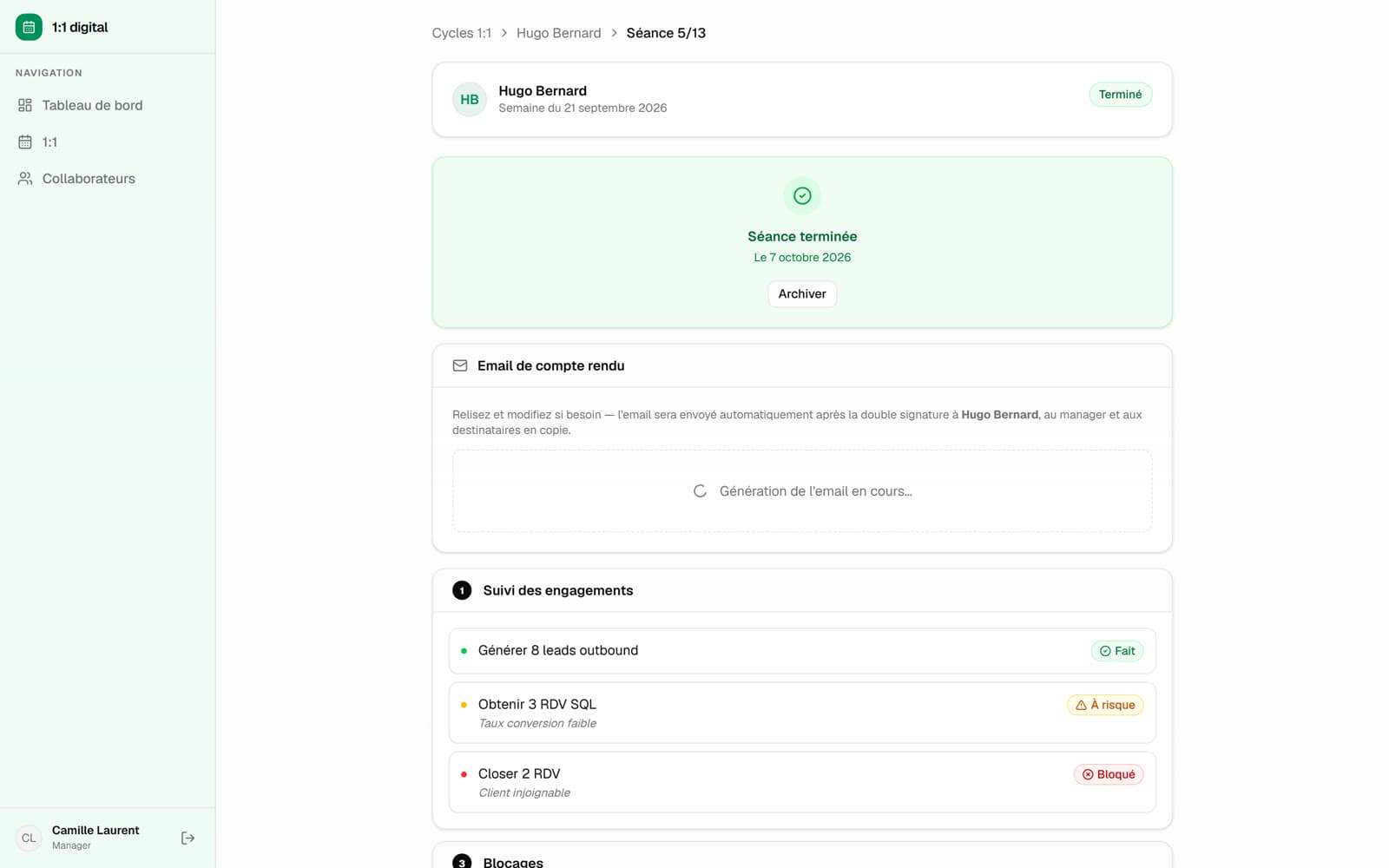Click the CL user avatar

pos(29,838)
